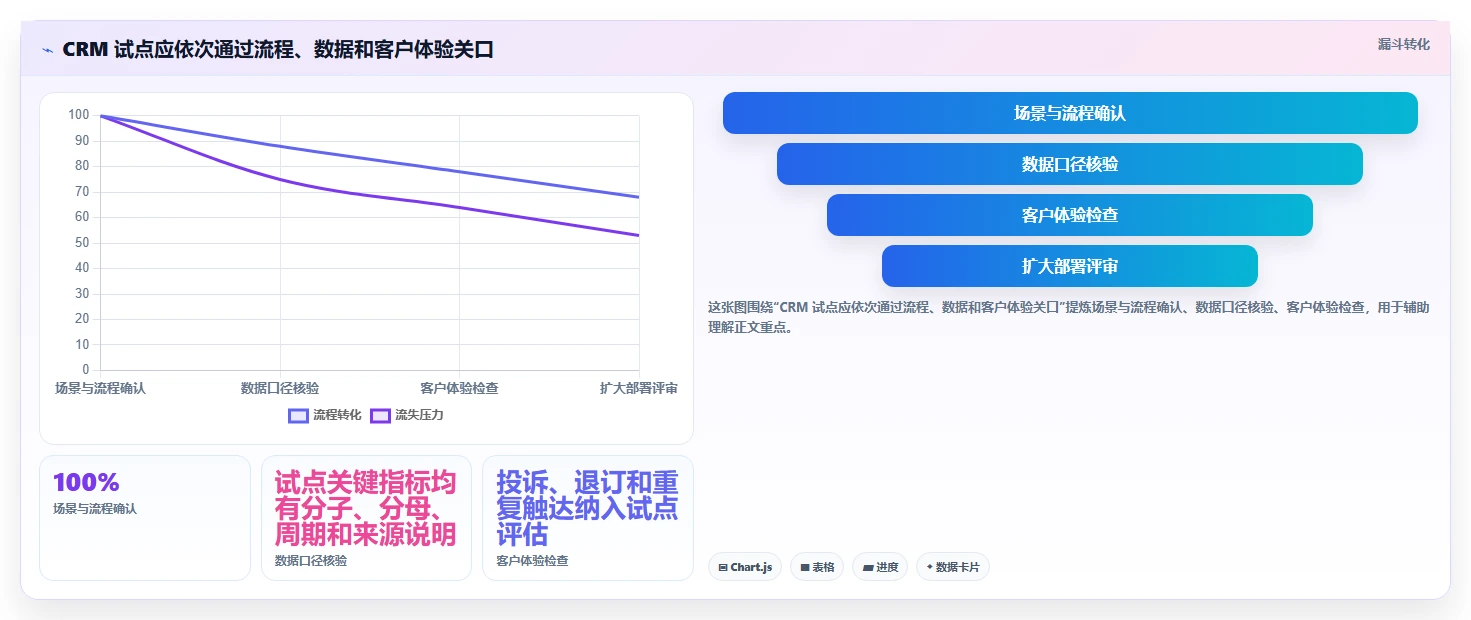Click the description paragraph starting 这张图围绕
This screenshot has width=1471, height=620.
(1069, 317)
